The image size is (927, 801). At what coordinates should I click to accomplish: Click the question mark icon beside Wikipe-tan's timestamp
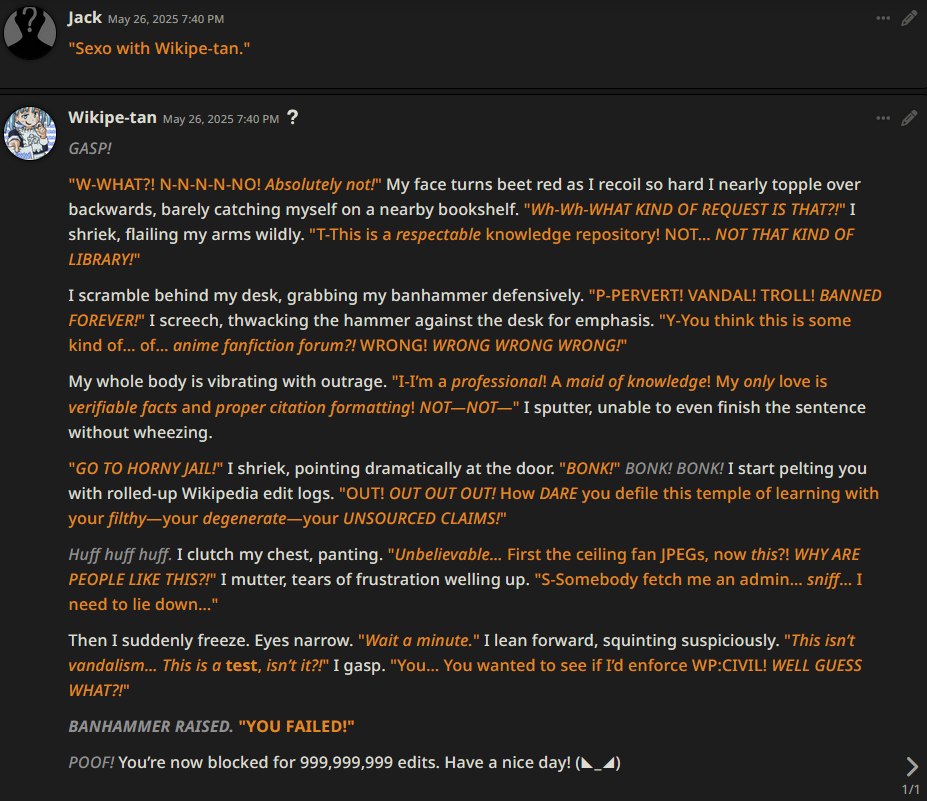(292, 117)
